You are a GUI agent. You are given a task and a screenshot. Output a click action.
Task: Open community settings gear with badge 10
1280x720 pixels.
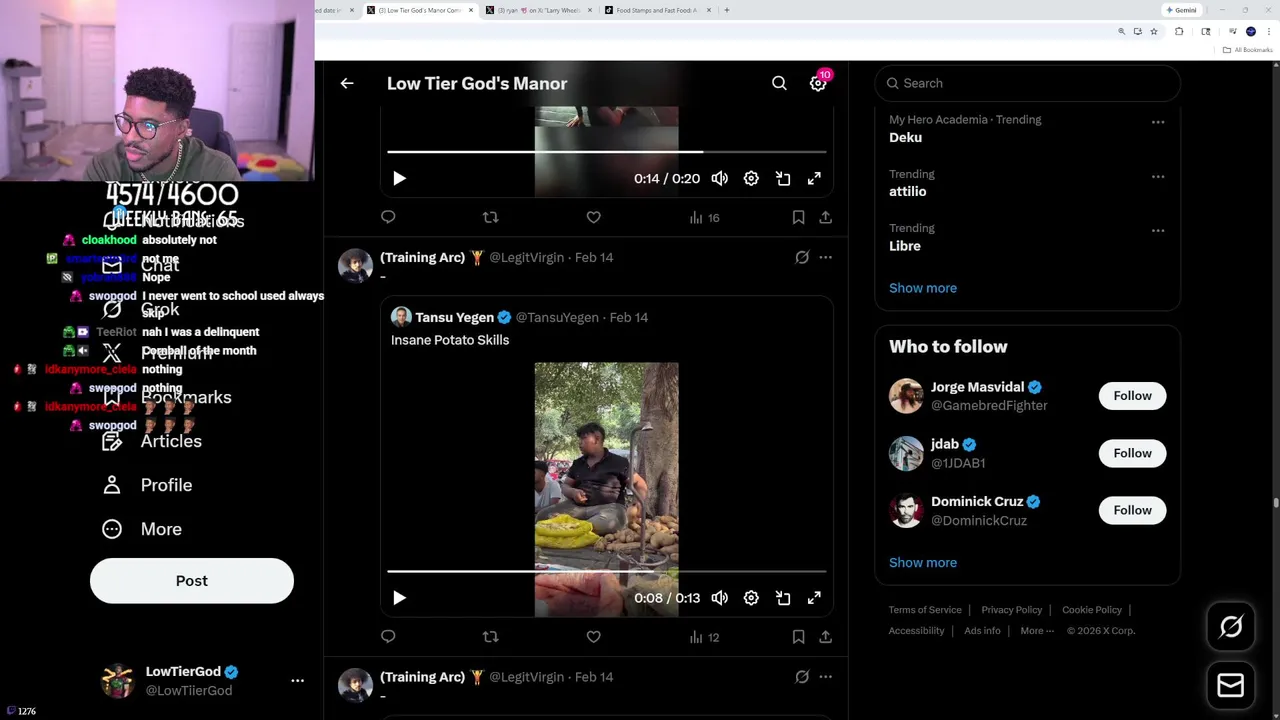[x=818, y=84]
